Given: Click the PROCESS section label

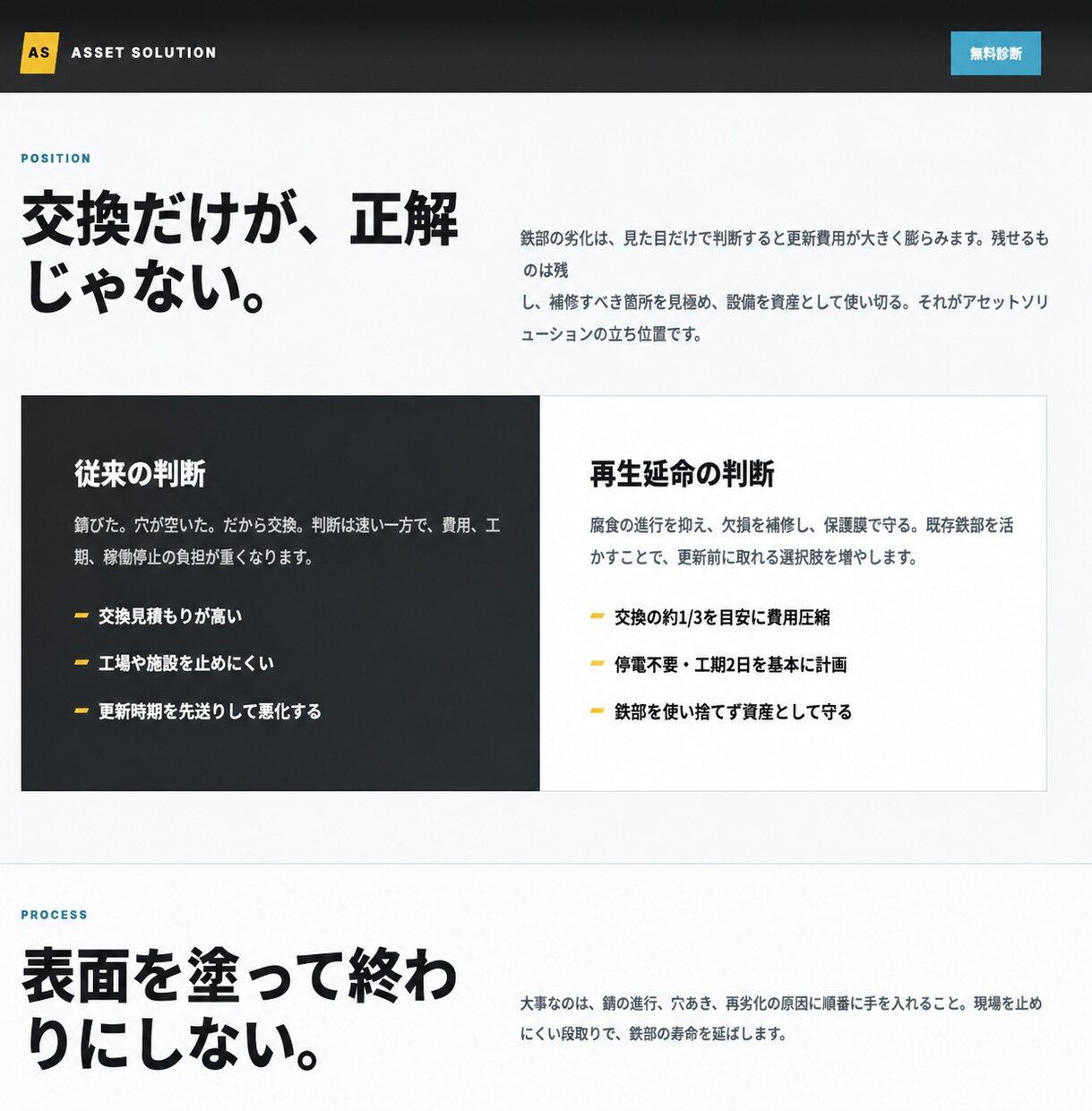Looking at the screenshot, I should click(55, 915).
